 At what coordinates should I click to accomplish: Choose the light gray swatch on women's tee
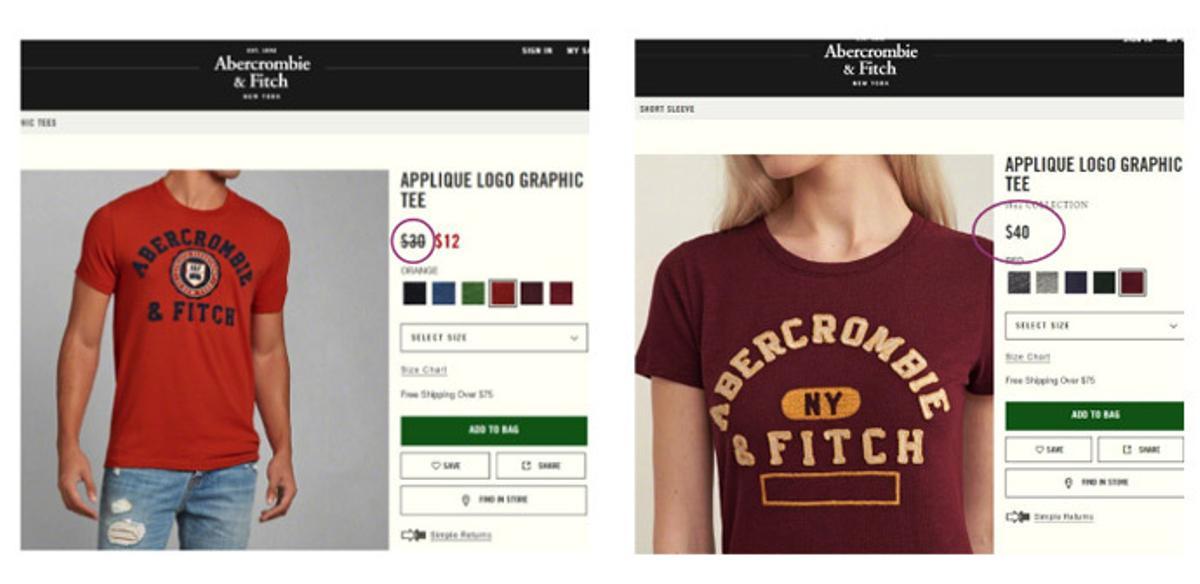[1047, 283]
